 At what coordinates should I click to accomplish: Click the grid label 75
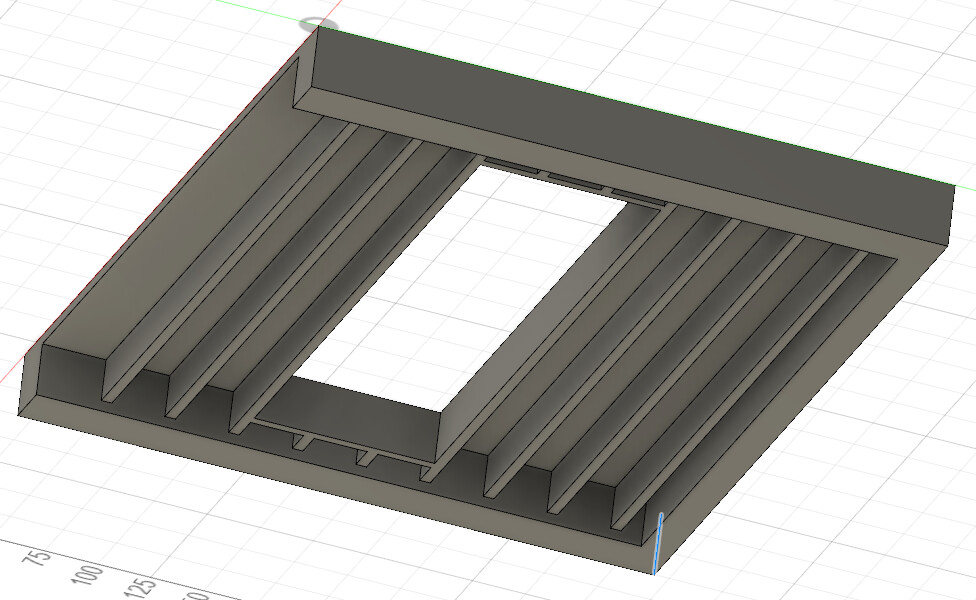37,556
